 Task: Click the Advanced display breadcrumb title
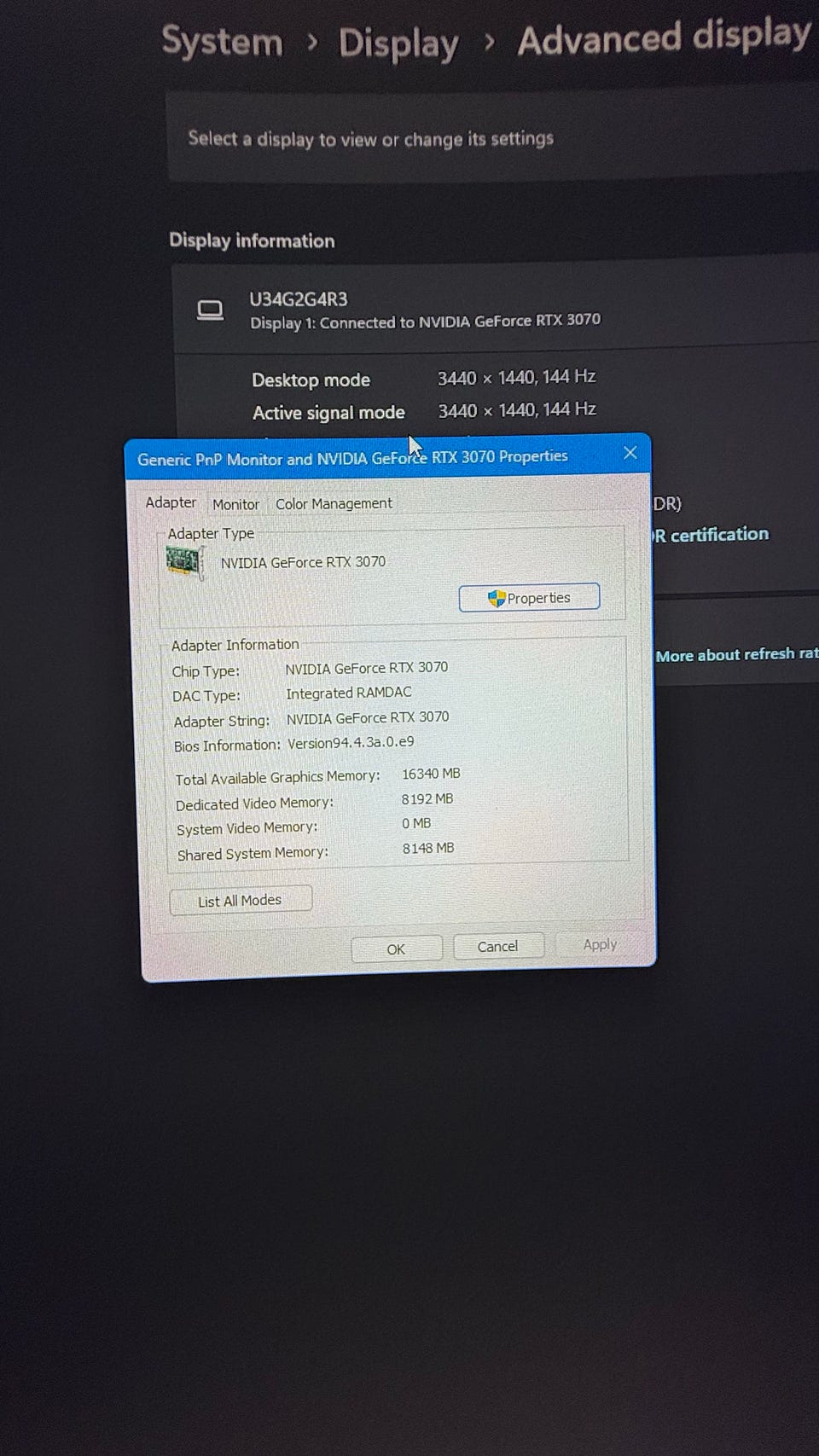[x=665, y=38]
